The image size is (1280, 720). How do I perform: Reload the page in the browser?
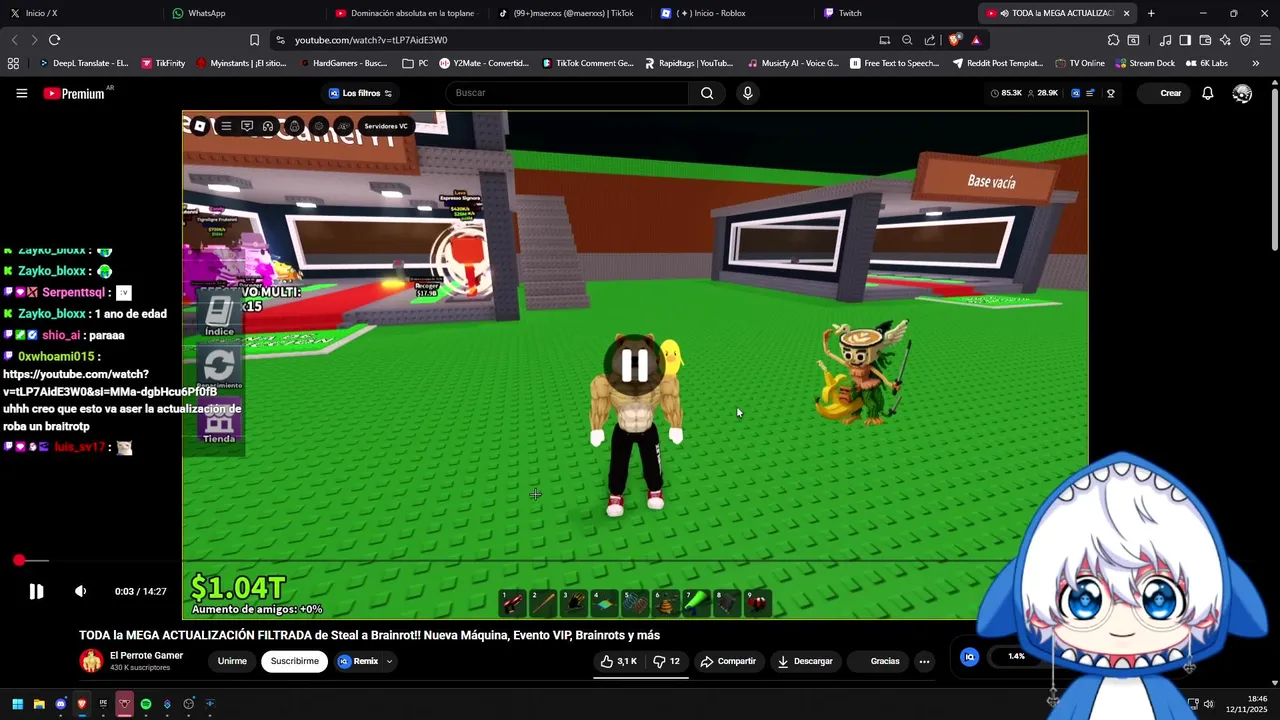click(x=54, y=40)
